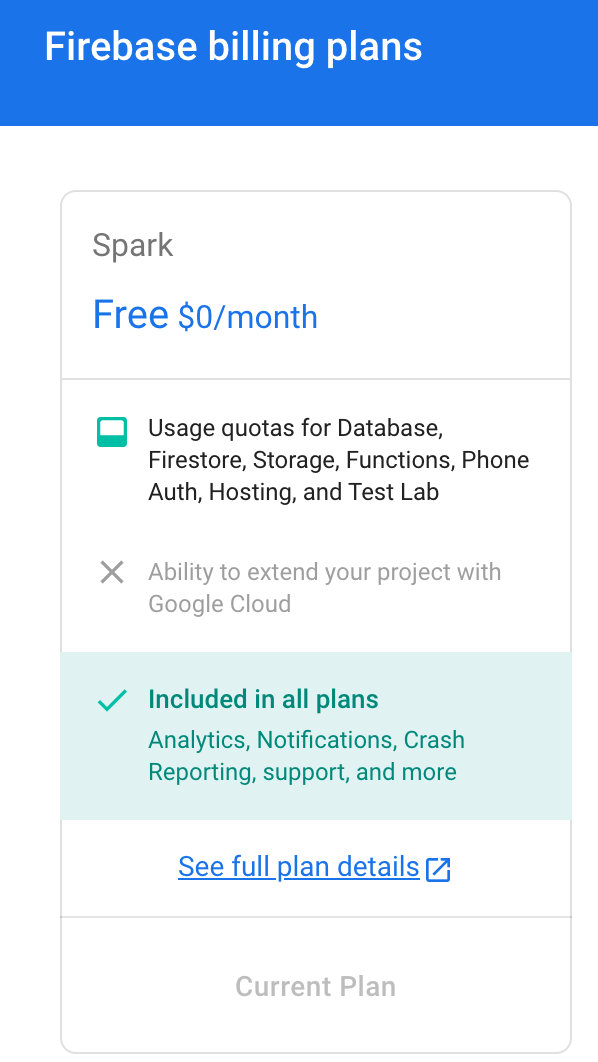Tap the checkmark for Included in all plans

pos(112,700)
